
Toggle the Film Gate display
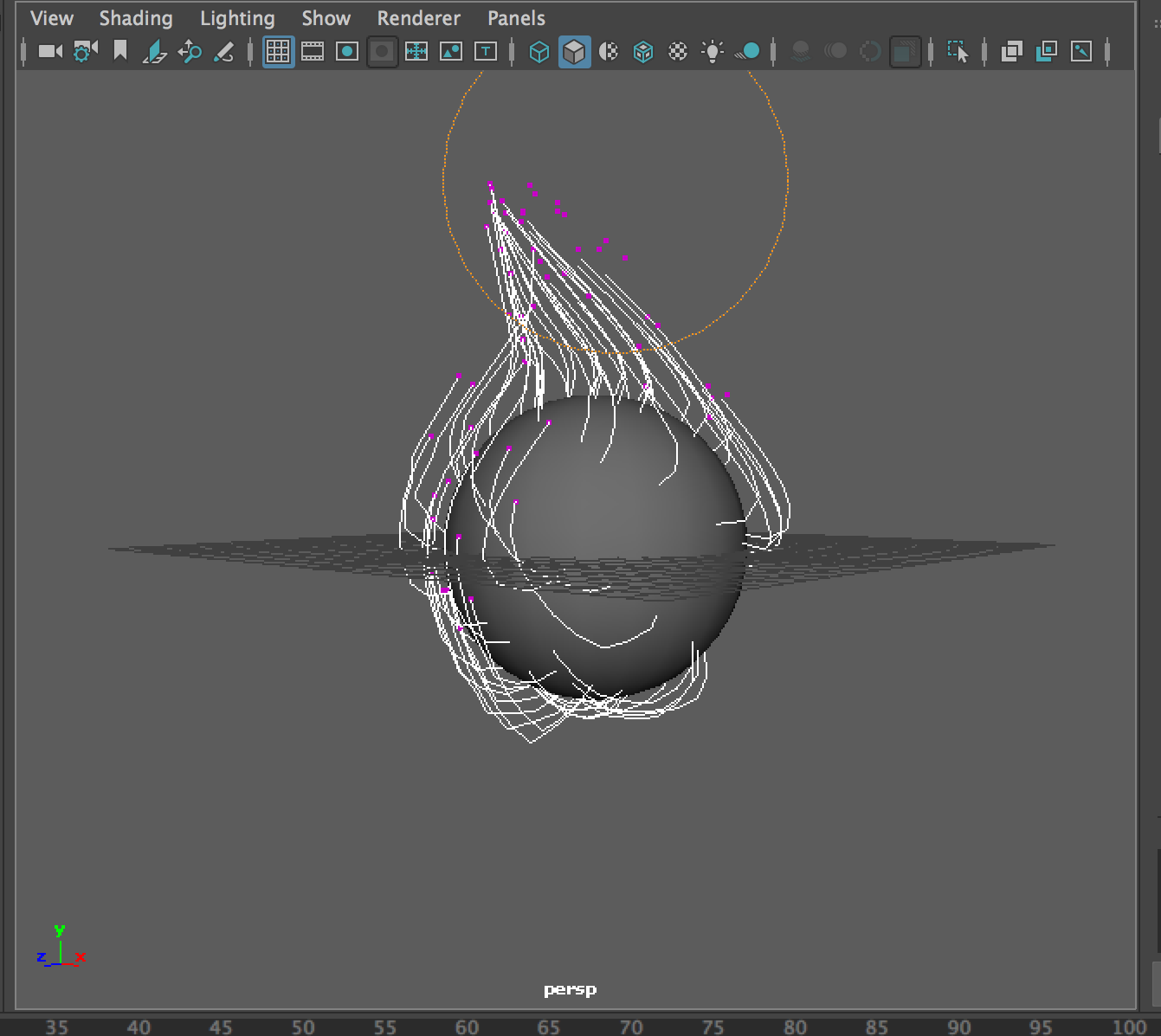click(x=313, y=52)
